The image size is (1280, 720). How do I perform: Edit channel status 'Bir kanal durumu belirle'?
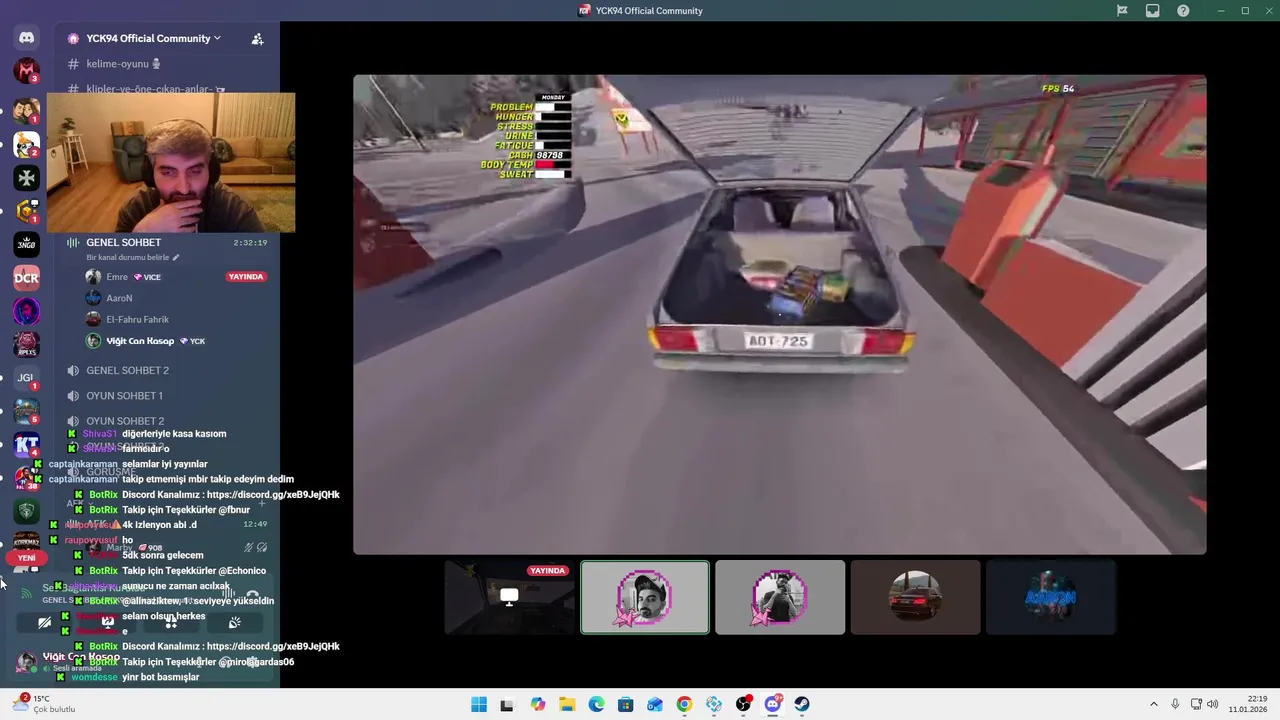pos(133,257)
